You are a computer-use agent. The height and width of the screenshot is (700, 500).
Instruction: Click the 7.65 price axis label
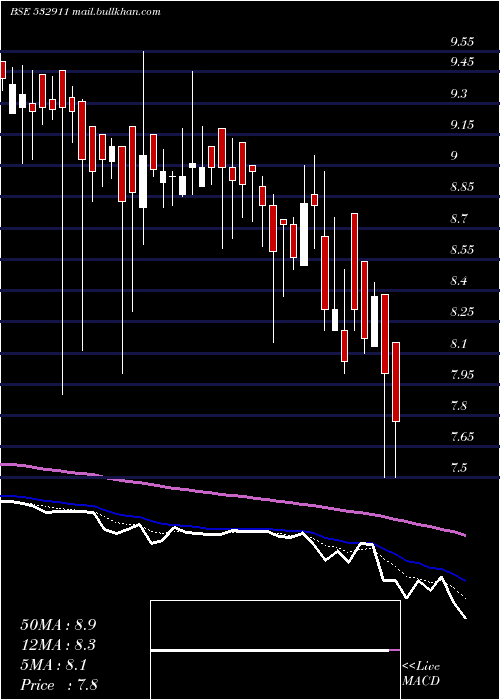[x=462, y=437]
